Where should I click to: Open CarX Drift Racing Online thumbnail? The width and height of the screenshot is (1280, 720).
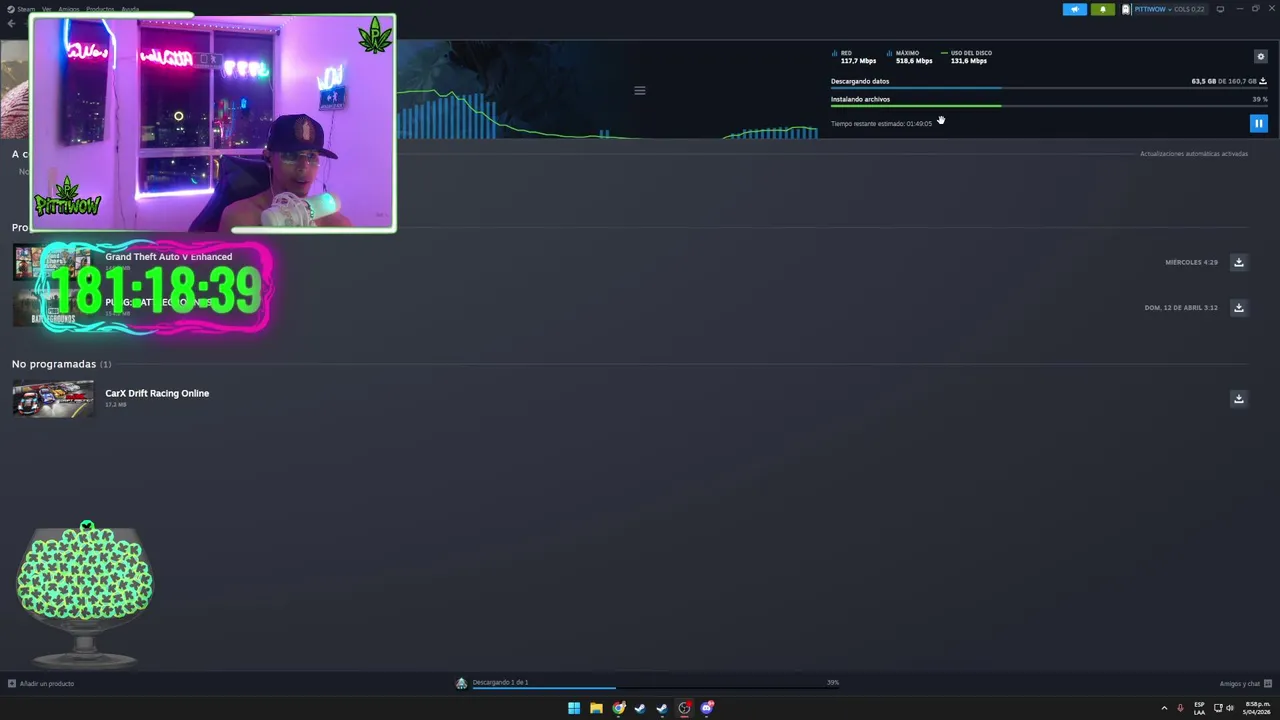point(53,398)
